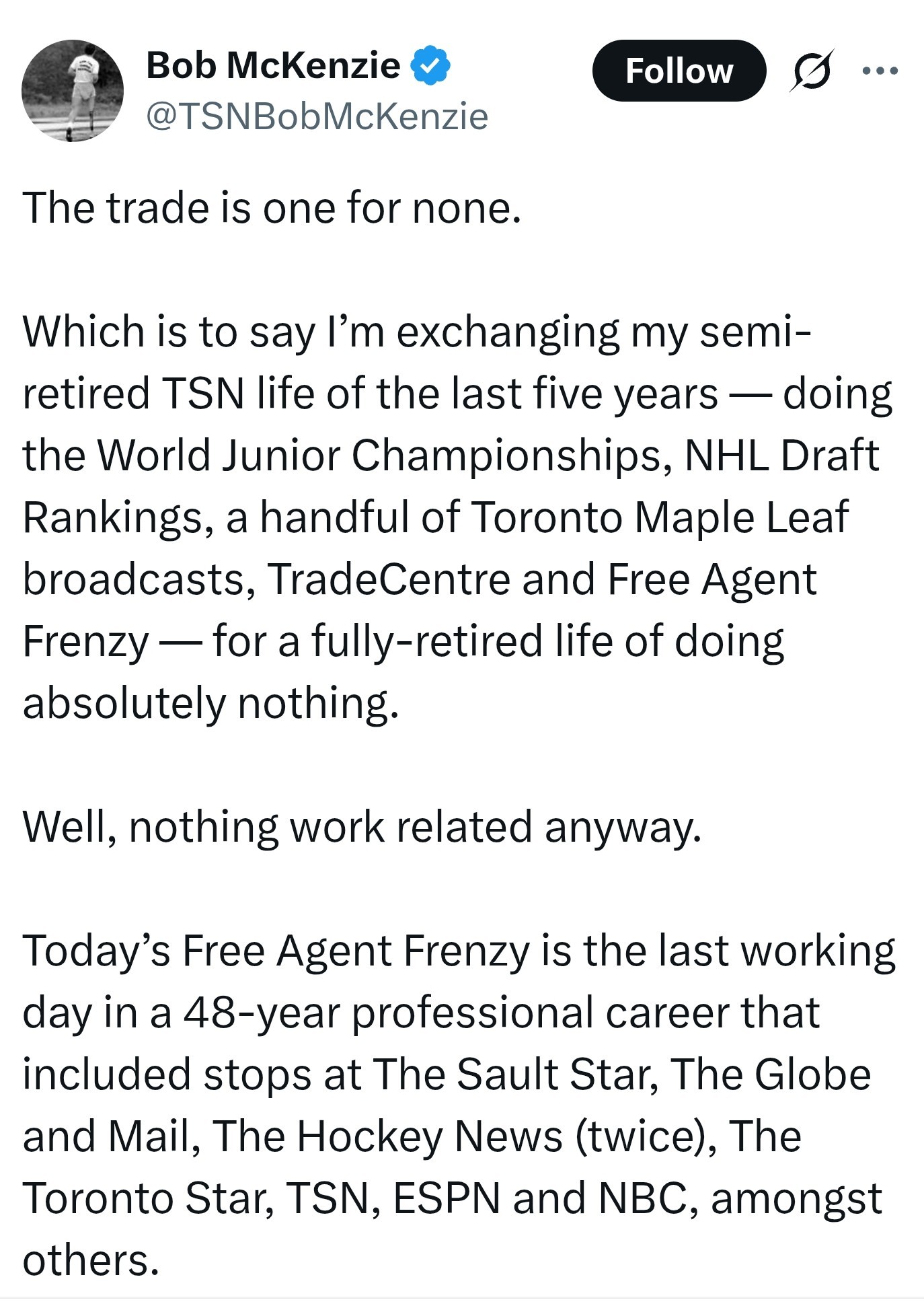Click the "Well, nothing work related anyway." line
Image resolution: width=924 pixels, height=1310 pixels.
tap(362, 826)
